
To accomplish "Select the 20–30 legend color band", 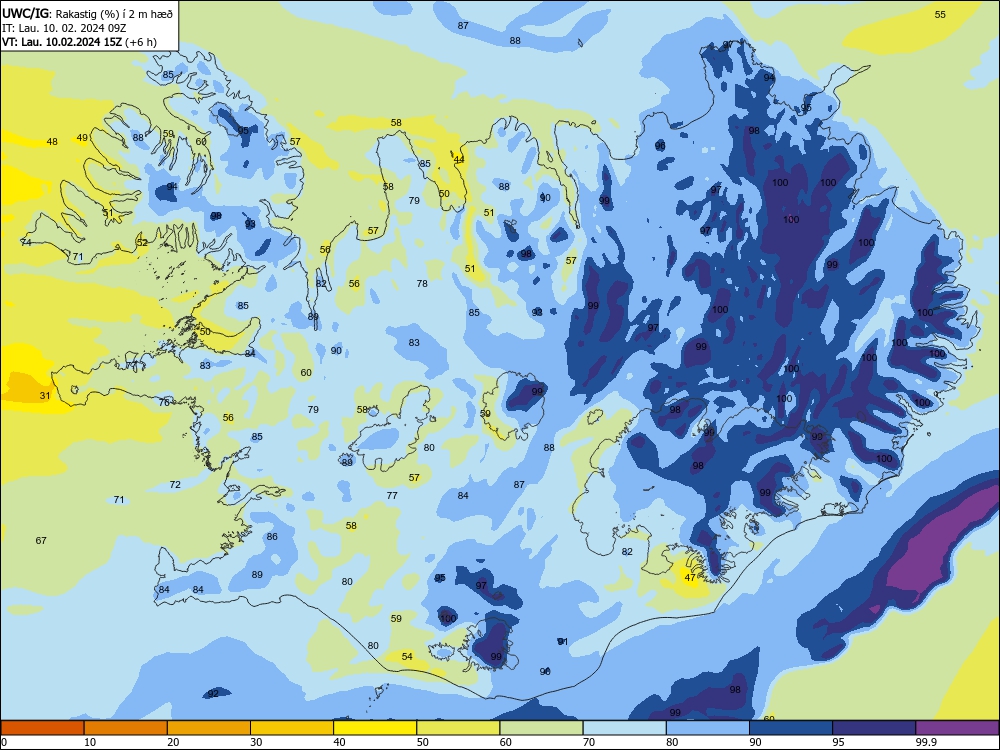I will [209, 728].
